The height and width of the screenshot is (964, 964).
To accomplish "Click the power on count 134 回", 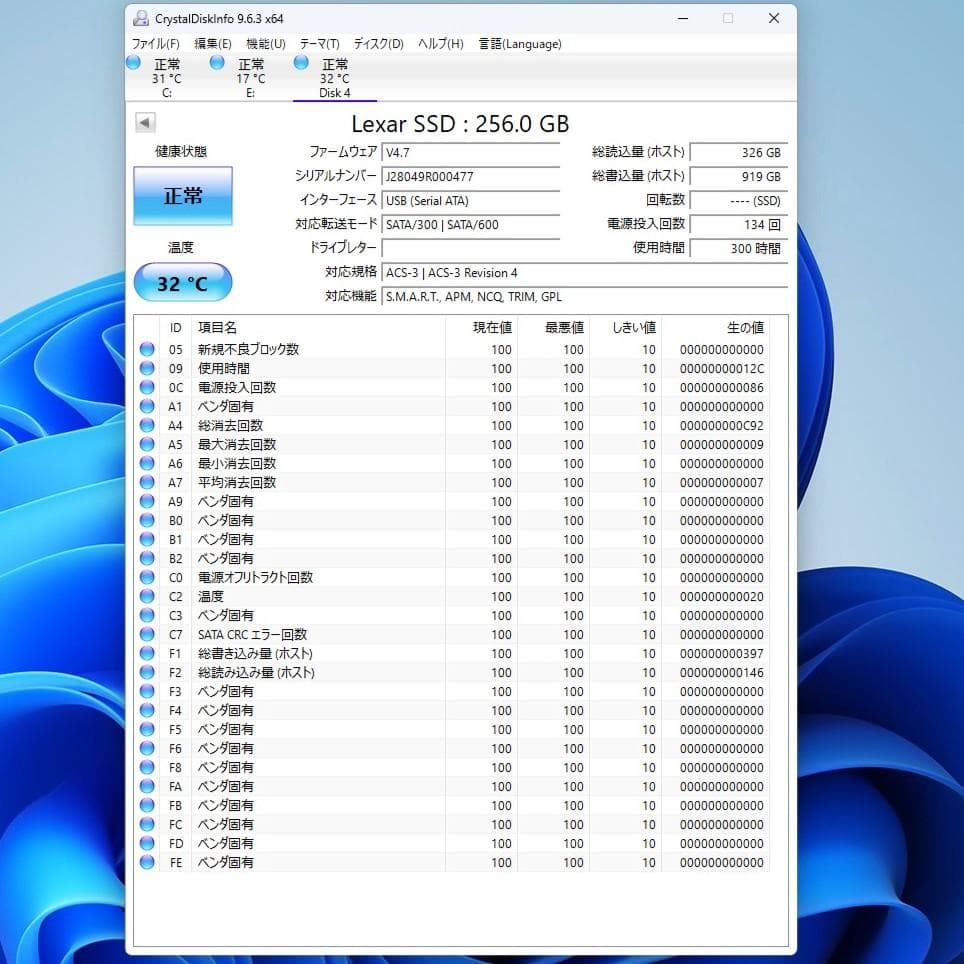I will [x=739, y=224].
